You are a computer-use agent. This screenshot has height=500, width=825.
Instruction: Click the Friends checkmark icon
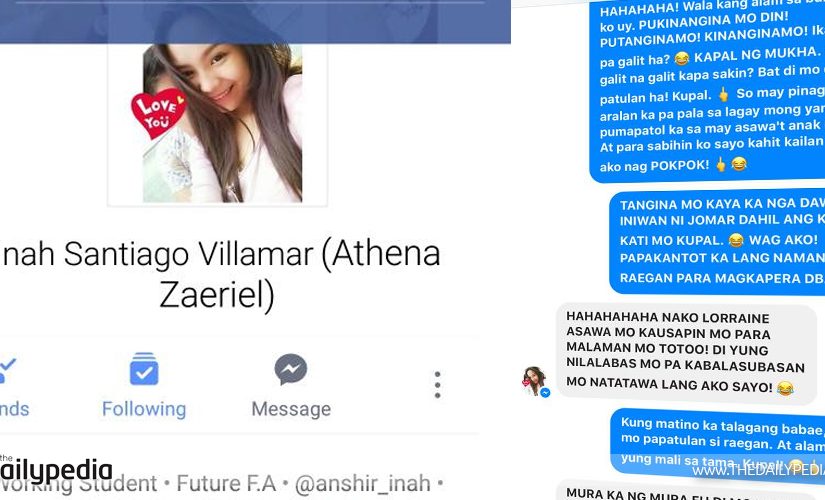pos(7,369)
